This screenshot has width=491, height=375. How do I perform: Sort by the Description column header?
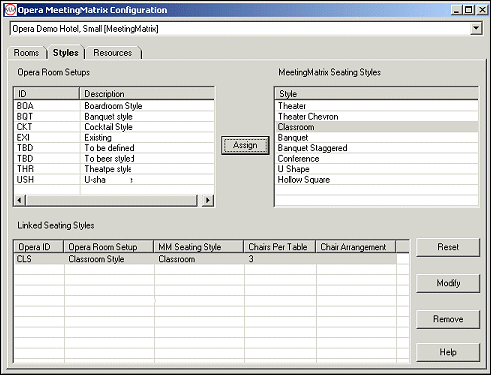pos(147,94)
